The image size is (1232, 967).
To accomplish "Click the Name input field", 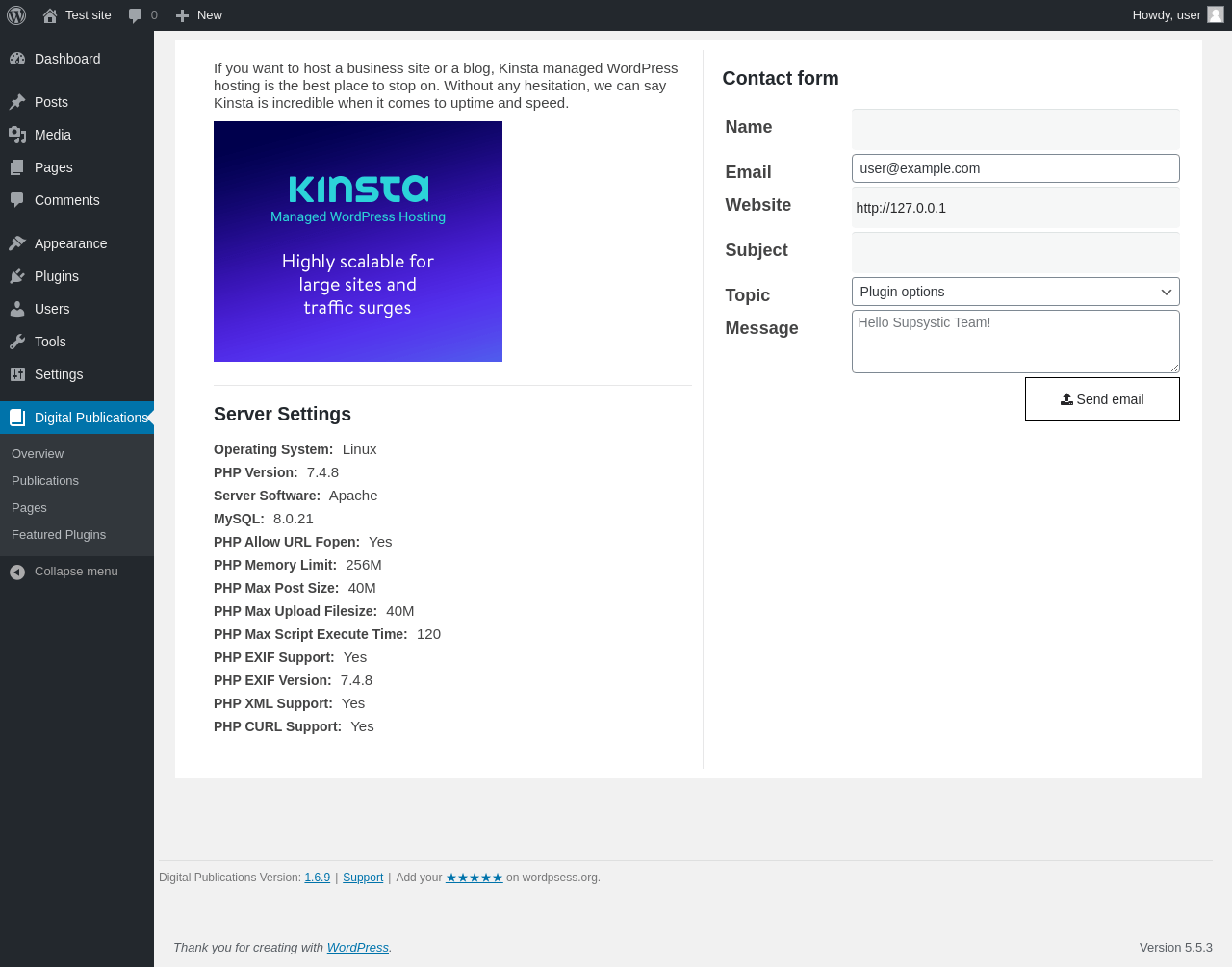I will coord(1015,129).
